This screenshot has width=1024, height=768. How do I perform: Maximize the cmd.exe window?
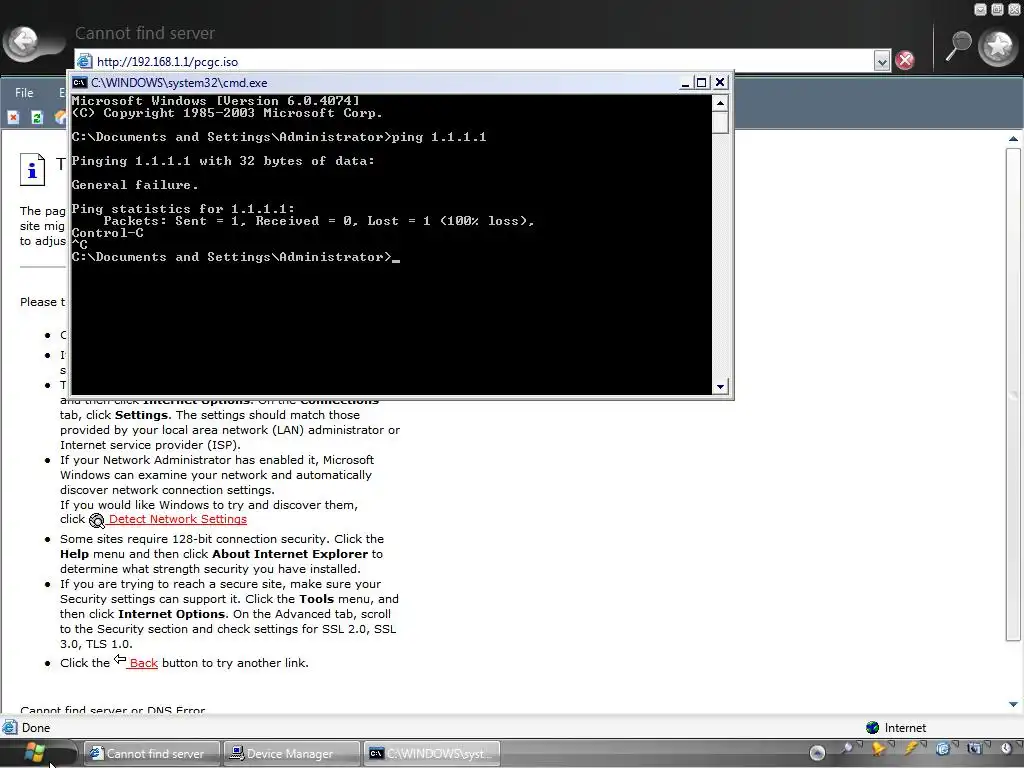(x=701, y=82)
